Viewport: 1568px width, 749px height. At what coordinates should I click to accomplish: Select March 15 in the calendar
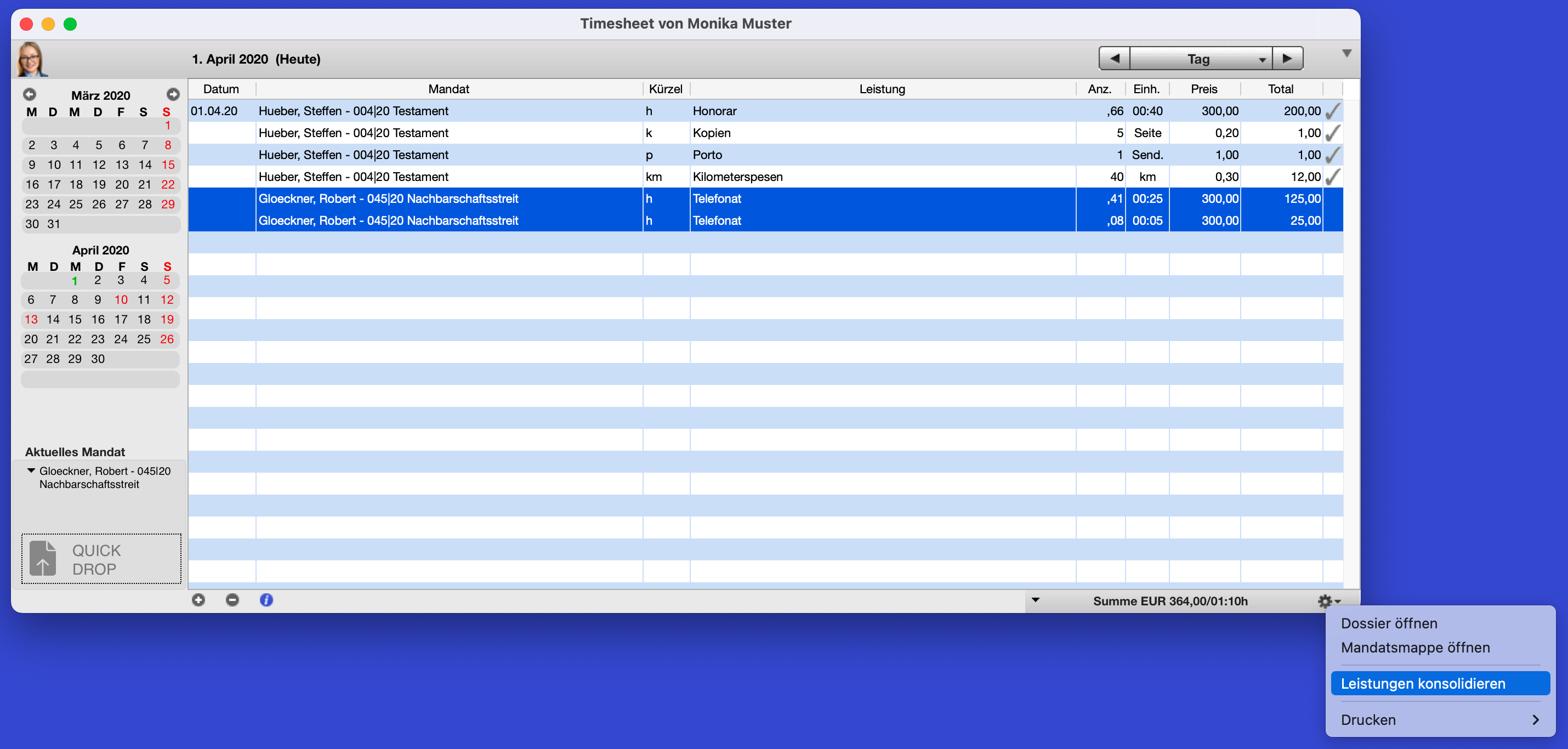pos(168,165)
